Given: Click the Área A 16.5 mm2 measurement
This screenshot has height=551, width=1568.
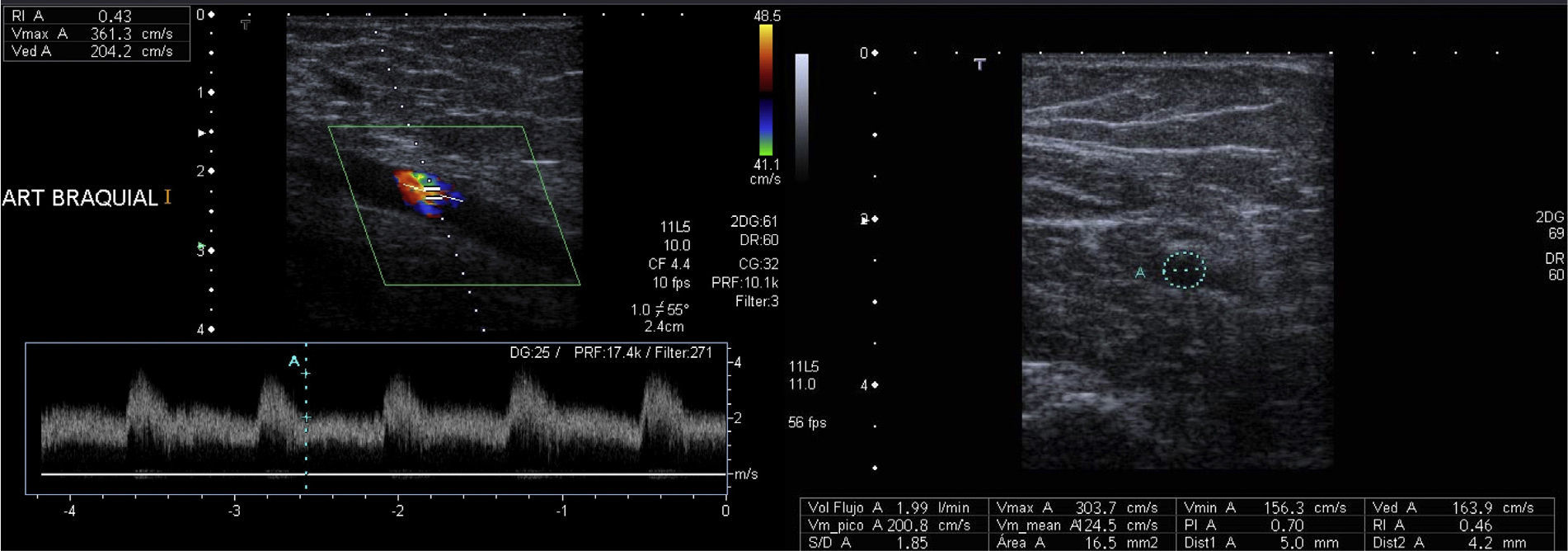Looking at the screenshot, I should [1077, 542].
